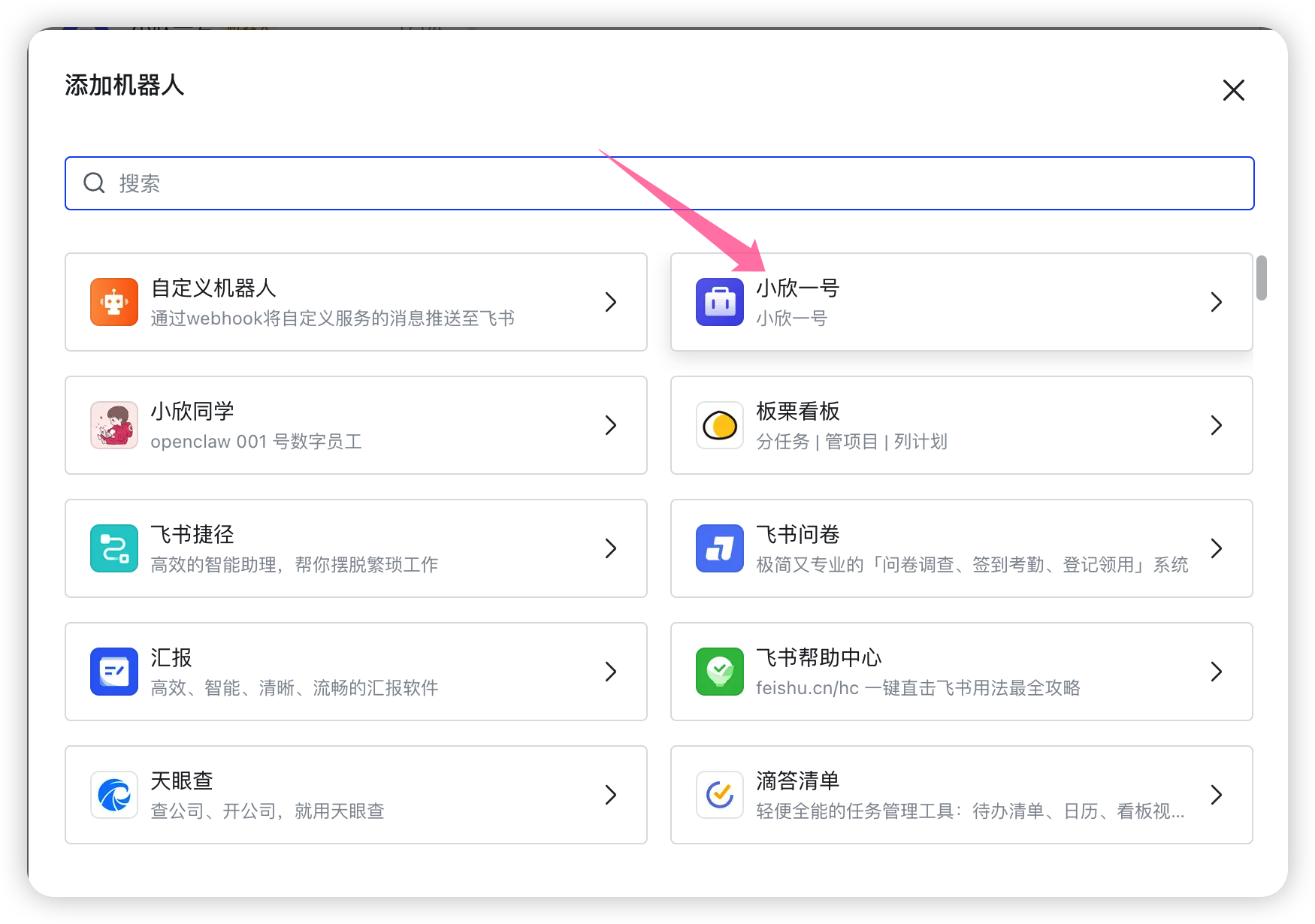Screen dimensions: 1315x924
Task: Close the 添加机器人 dialog
Action: (1233, 90)
